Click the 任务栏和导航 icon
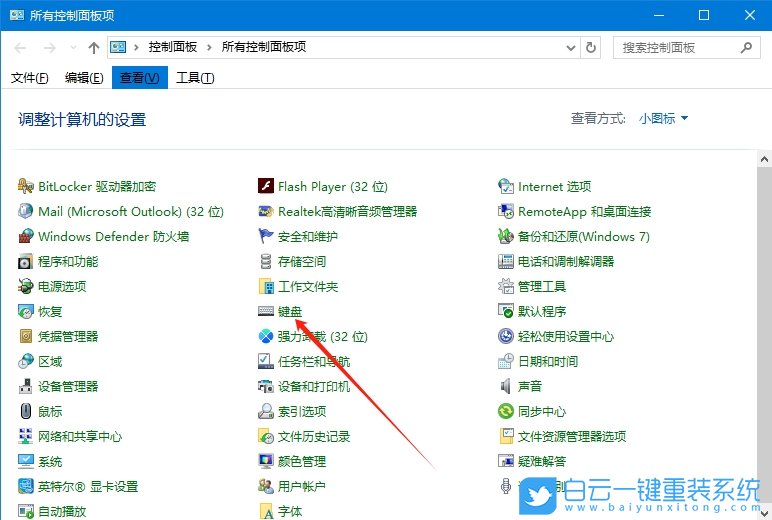 [x=266, y=361]
